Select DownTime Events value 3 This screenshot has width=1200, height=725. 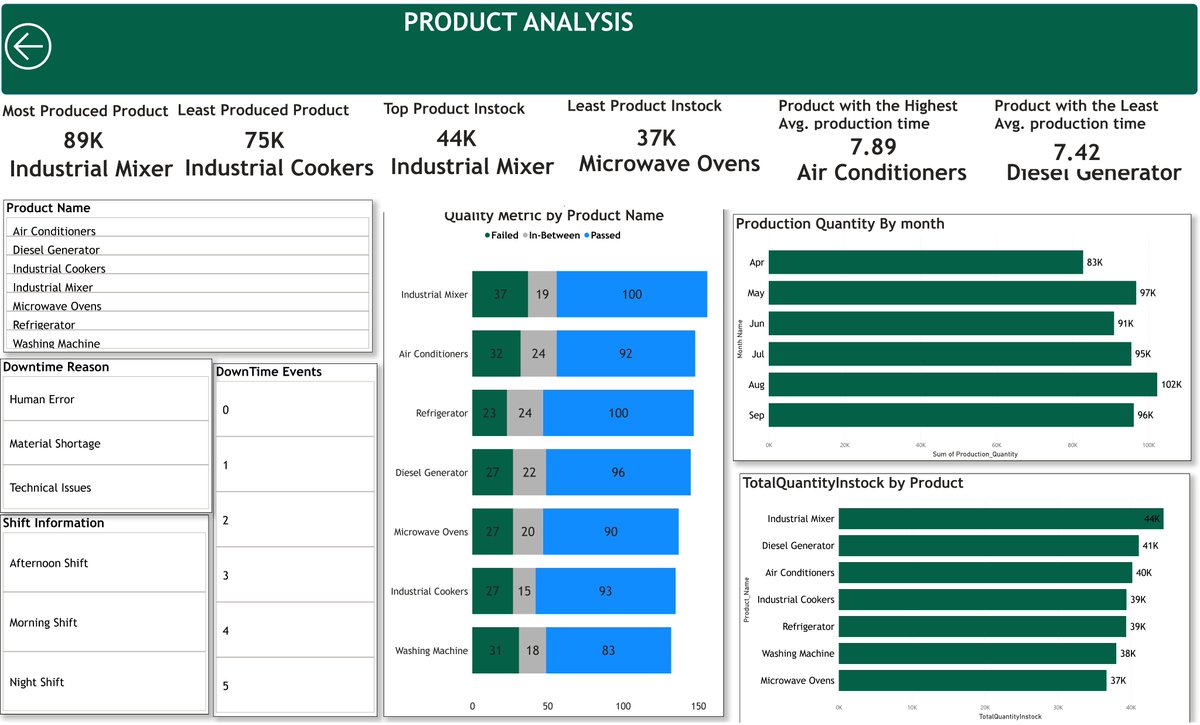click(226, 578)
